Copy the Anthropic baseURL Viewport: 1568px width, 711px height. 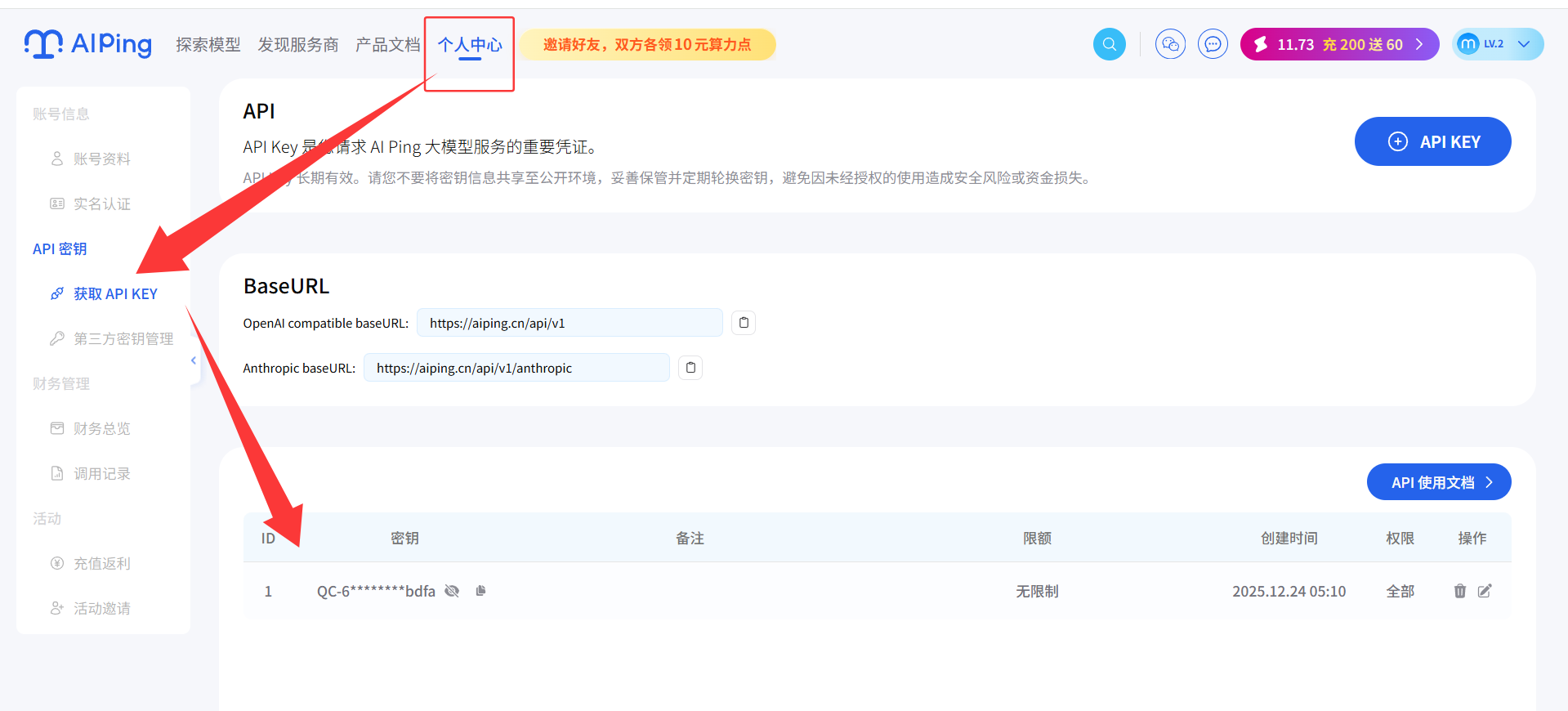690,368
